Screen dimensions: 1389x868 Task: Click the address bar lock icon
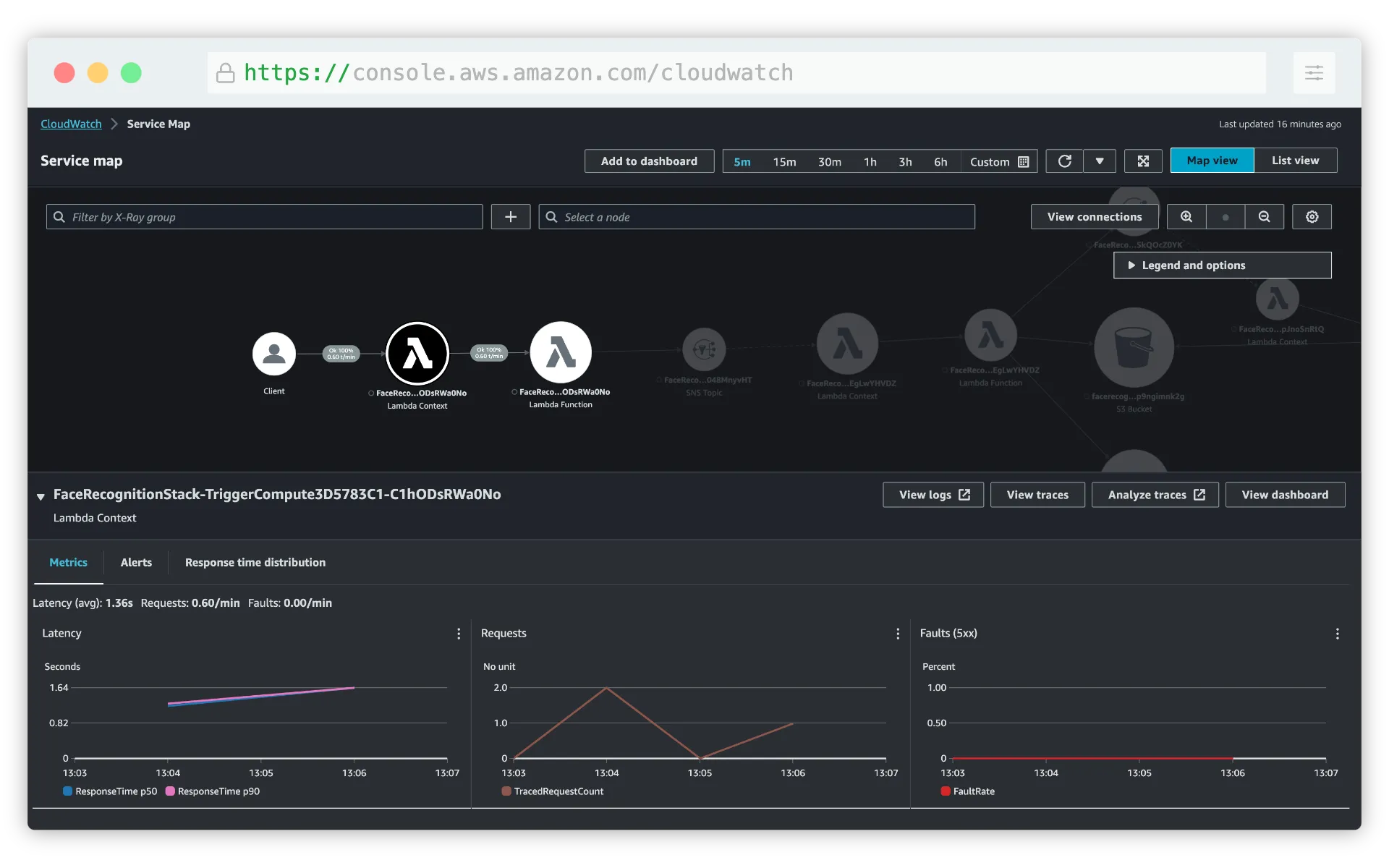point(226,73)
